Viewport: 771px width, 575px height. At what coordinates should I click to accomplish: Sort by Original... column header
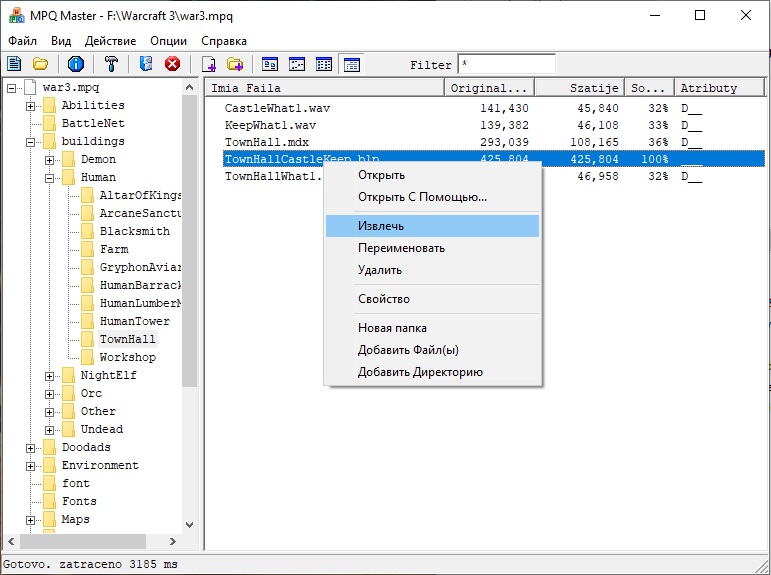(489, 88)
